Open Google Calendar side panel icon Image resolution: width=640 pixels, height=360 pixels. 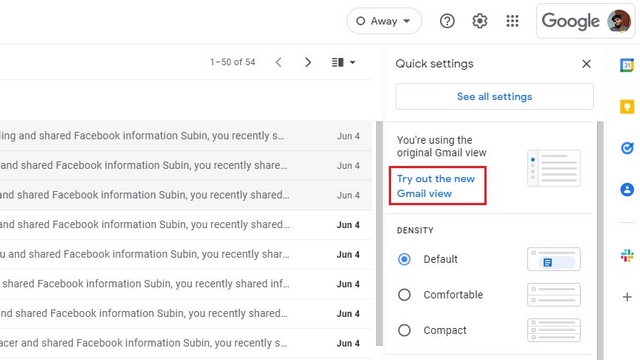click(627, 65)
